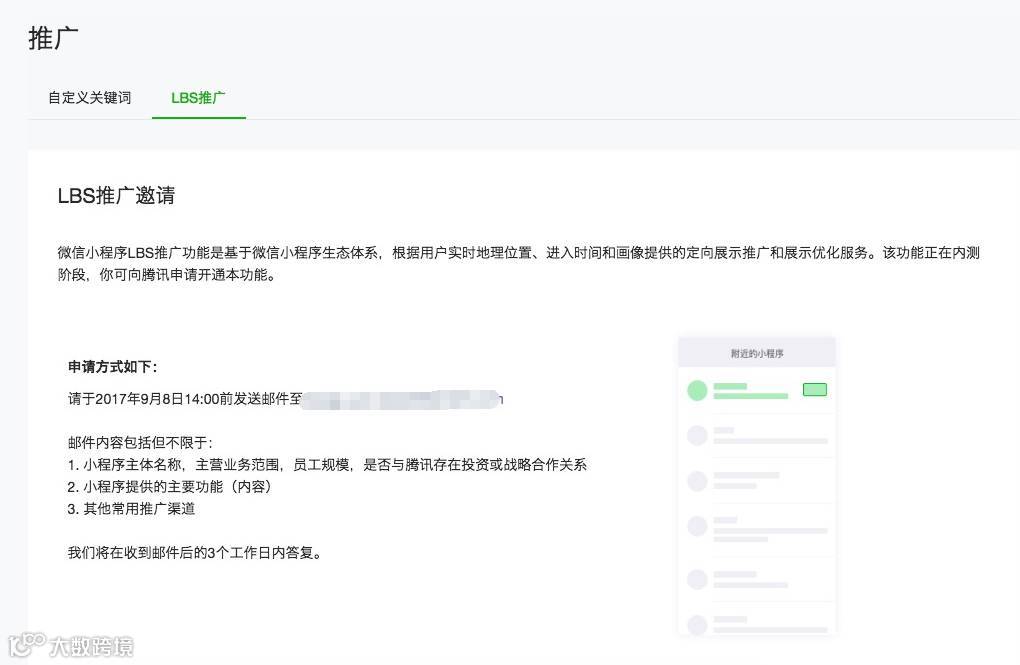Click the line 请于2017年9月8日14:00前发送邮件至
Image resolution: width=1020 pixels, height=665 pixels.
tap(185, 399)
